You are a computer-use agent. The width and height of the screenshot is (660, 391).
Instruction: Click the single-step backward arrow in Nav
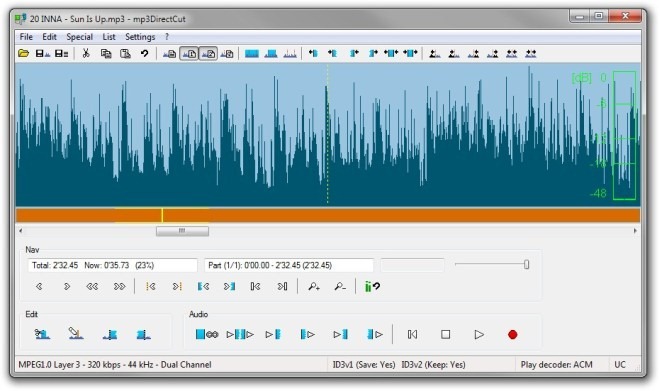coord(39,287)
